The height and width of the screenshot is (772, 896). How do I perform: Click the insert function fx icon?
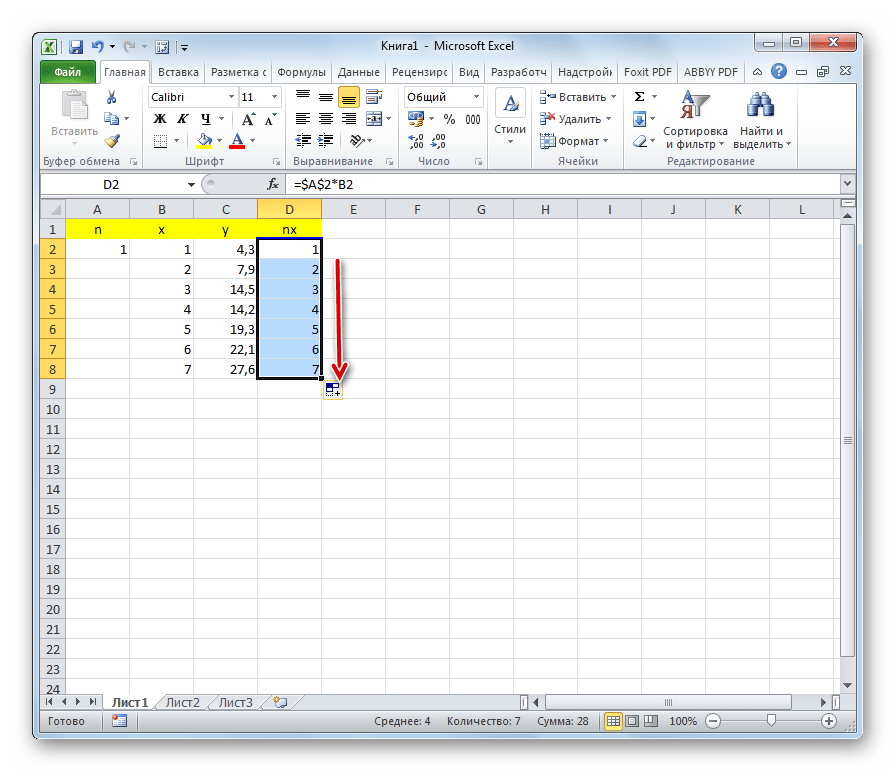273,184
